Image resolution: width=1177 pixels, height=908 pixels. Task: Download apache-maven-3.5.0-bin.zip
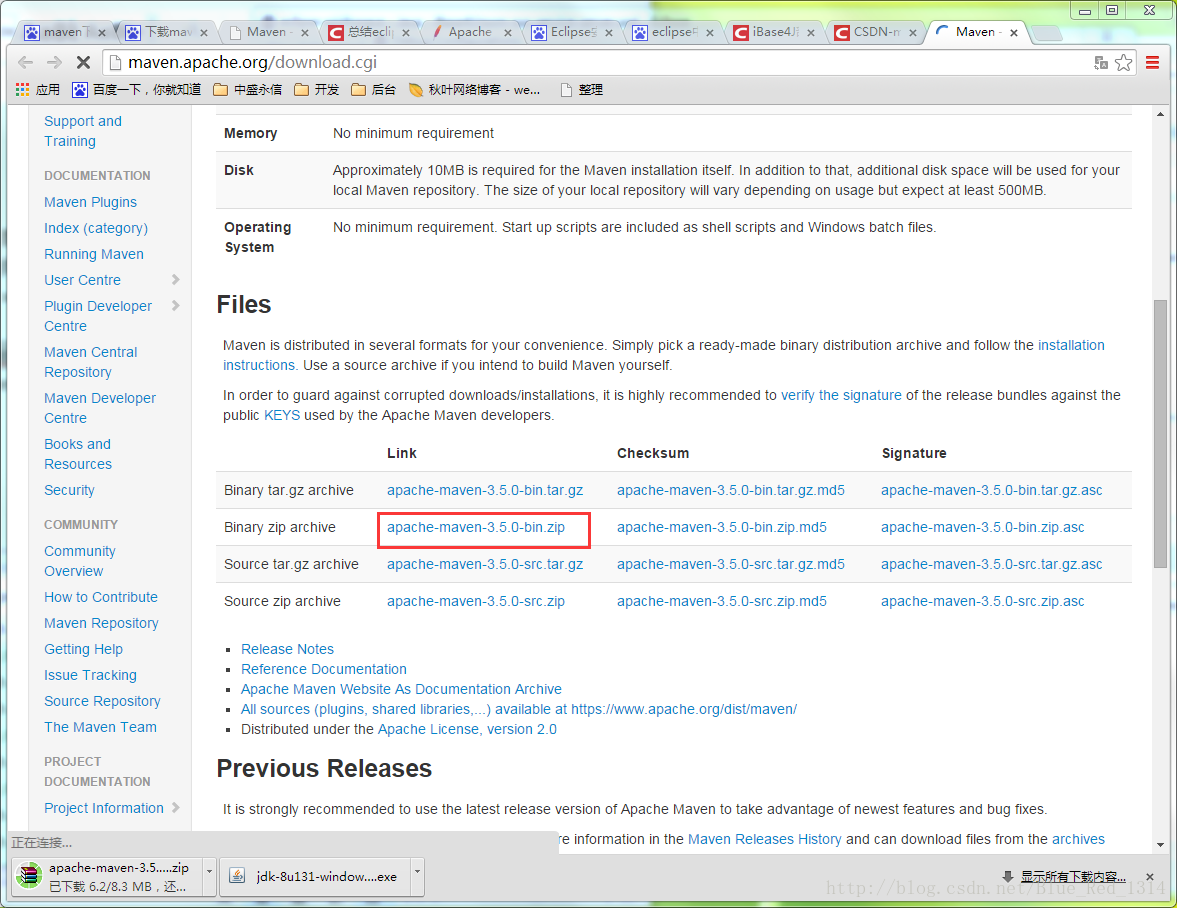pos(476,528)
